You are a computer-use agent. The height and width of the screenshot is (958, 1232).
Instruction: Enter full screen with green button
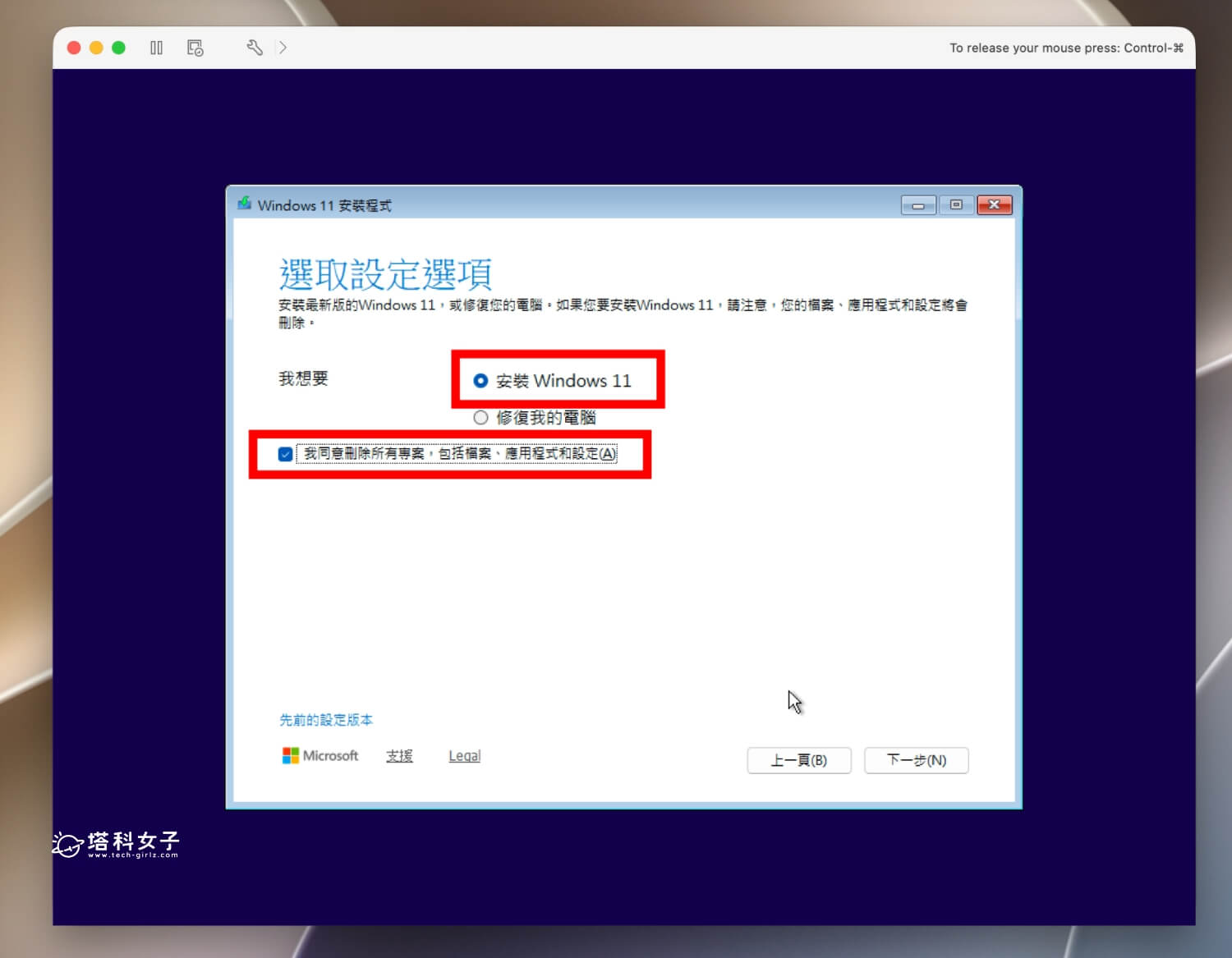(118, 48)
